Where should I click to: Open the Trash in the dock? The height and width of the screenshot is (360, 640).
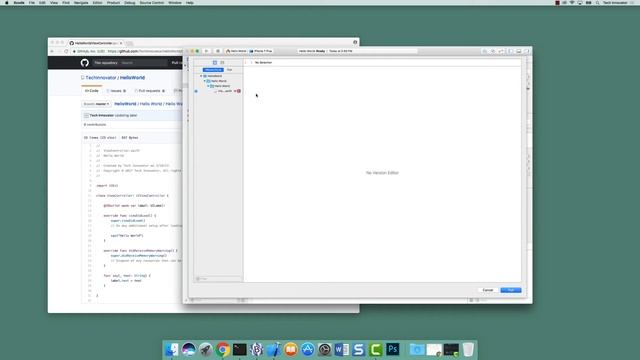[468, 349]
